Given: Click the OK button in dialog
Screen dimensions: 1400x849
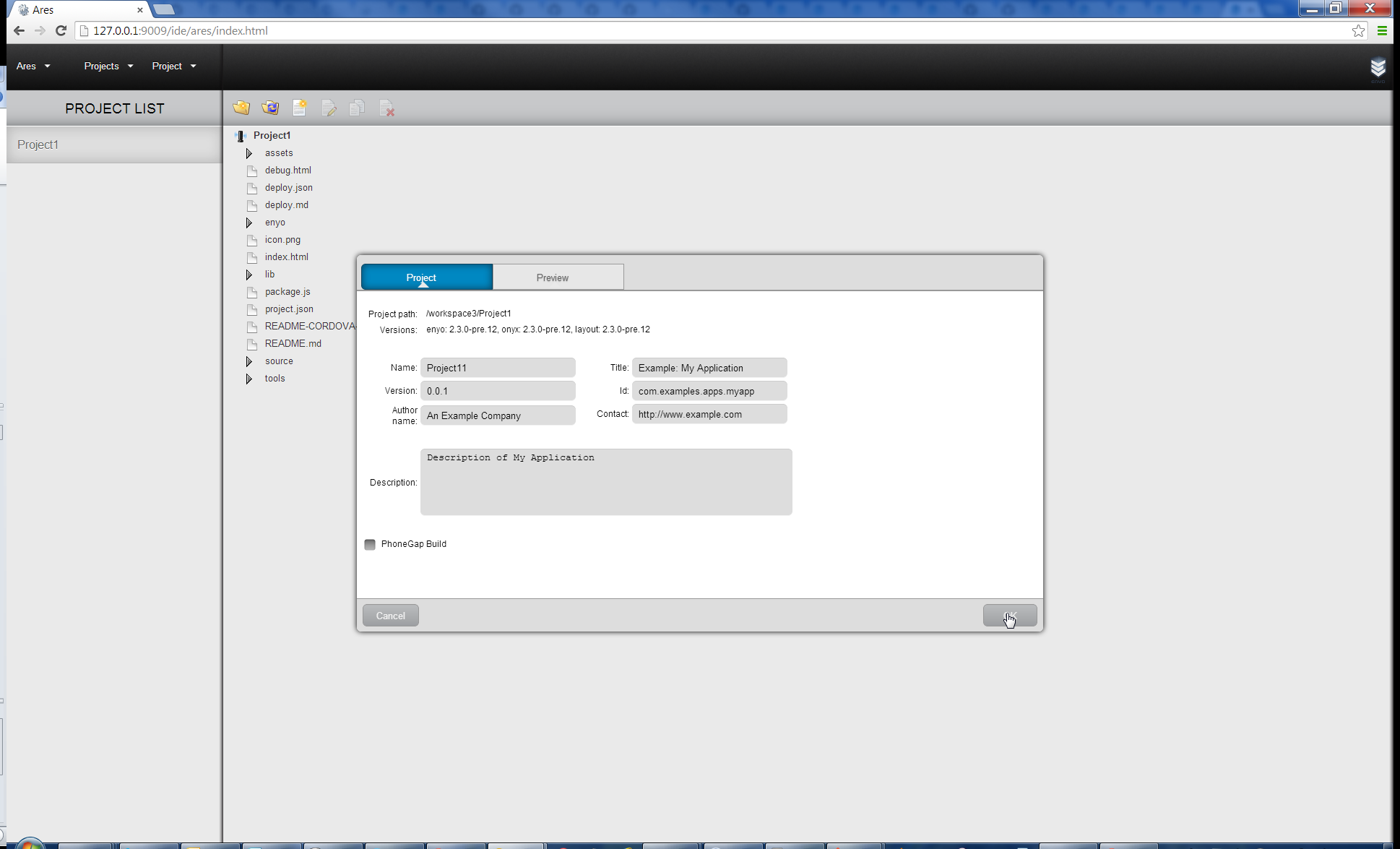Looking at the screenshot, I should pos(1009,615).
